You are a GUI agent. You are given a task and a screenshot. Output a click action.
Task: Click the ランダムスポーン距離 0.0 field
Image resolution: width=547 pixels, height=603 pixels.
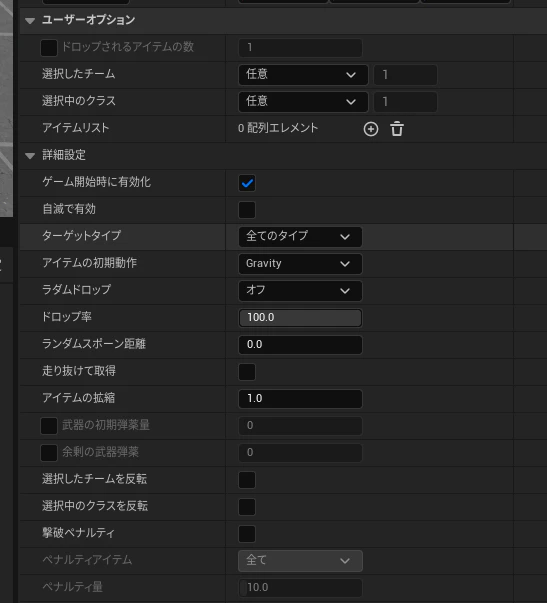300,345
